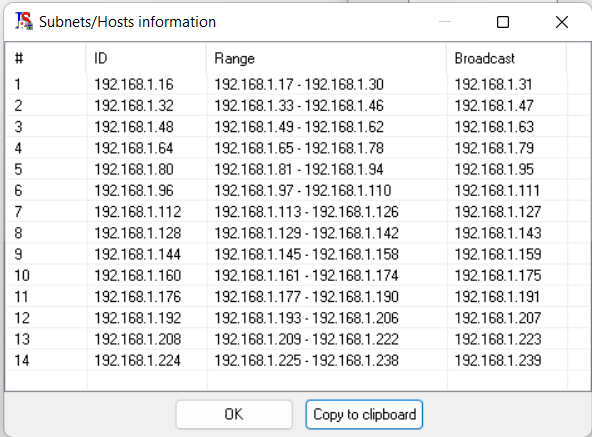Select subnet ID 192.168.1.176
The image size is (592, 437).
(138, 296)
